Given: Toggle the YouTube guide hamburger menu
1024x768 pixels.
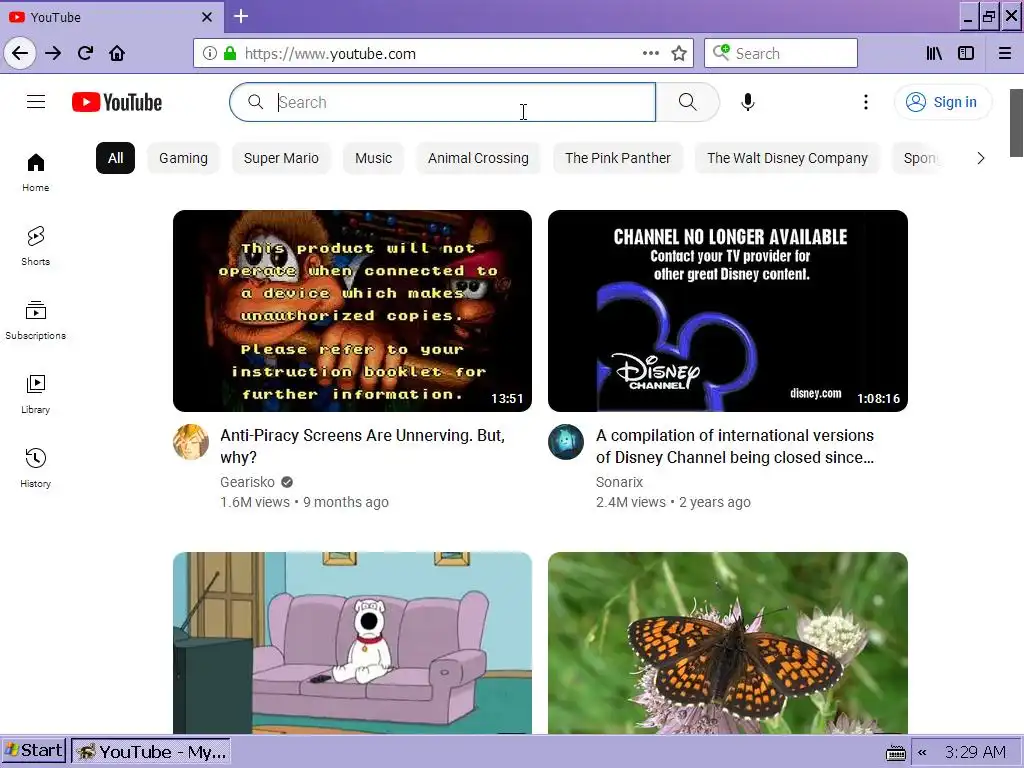Looking at the screenshot, I should pos(36,102).
